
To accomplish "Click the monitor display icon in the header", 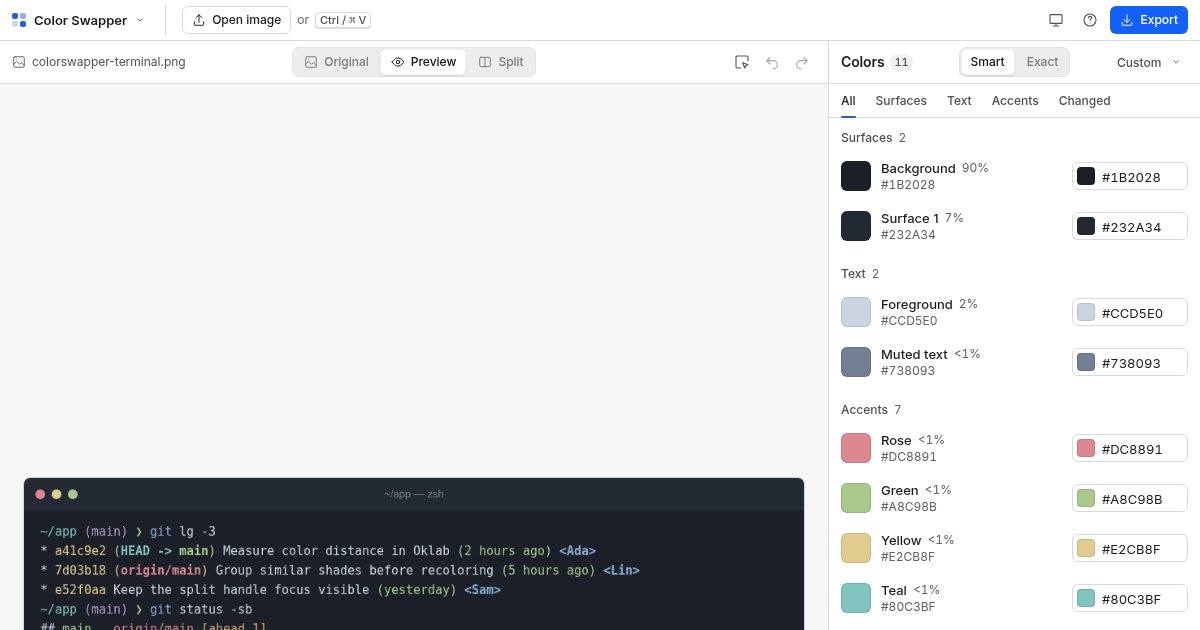I will point(1056,20).
